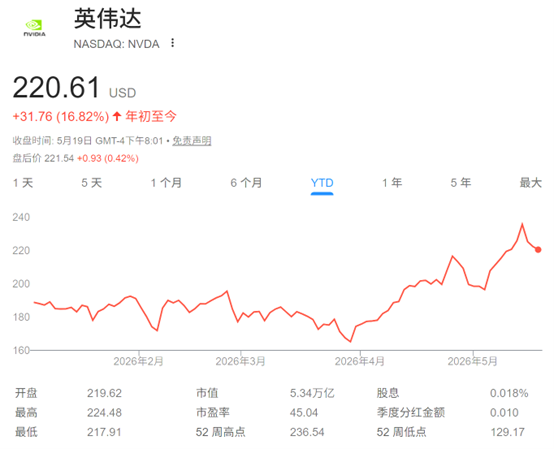Click the red endpoint dot on chart
Screen dimensions: 554x449
click(x=538, y=250)
